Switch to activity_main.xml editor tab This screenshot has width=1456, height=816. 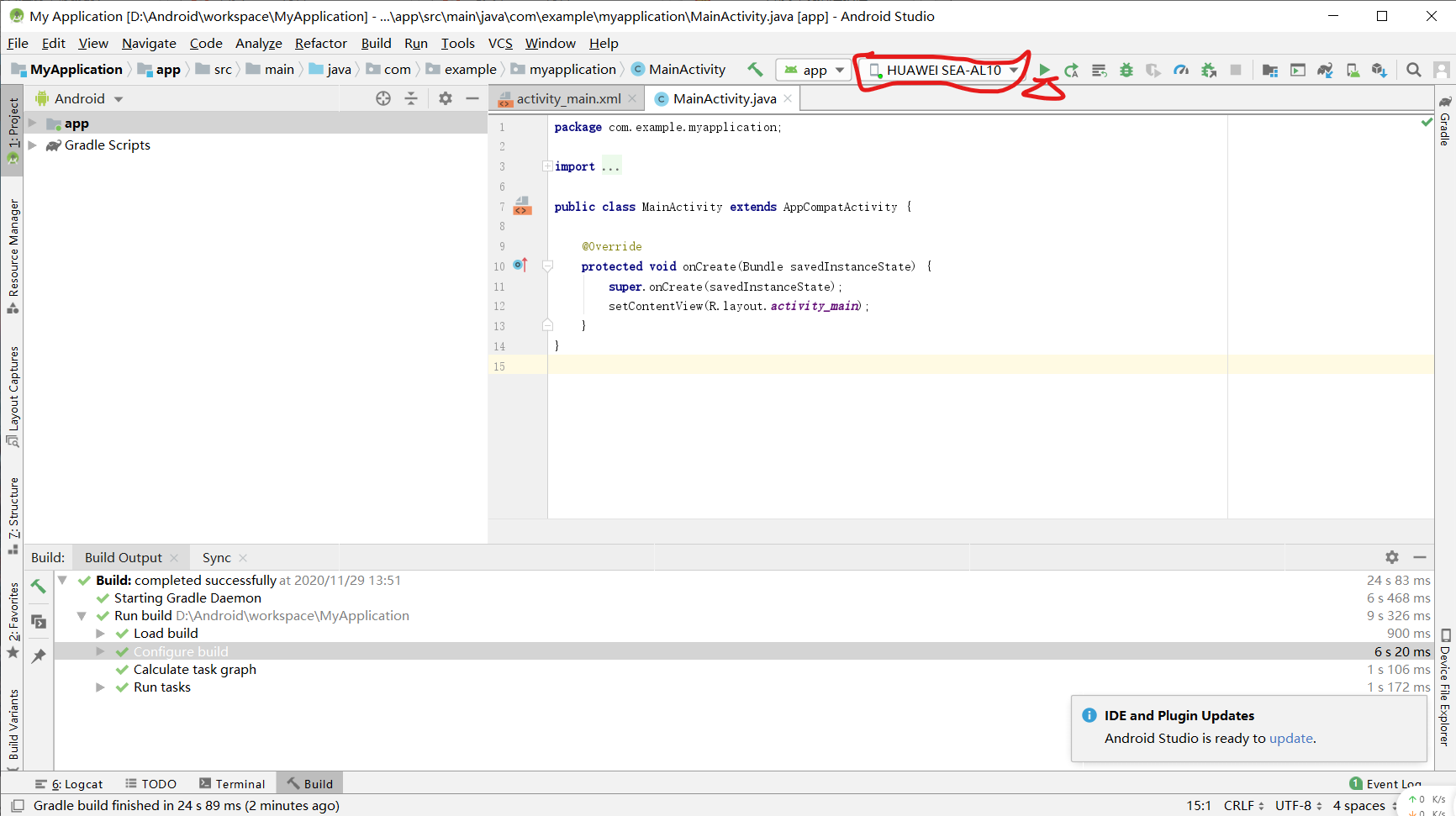click(x=568, y=98)
